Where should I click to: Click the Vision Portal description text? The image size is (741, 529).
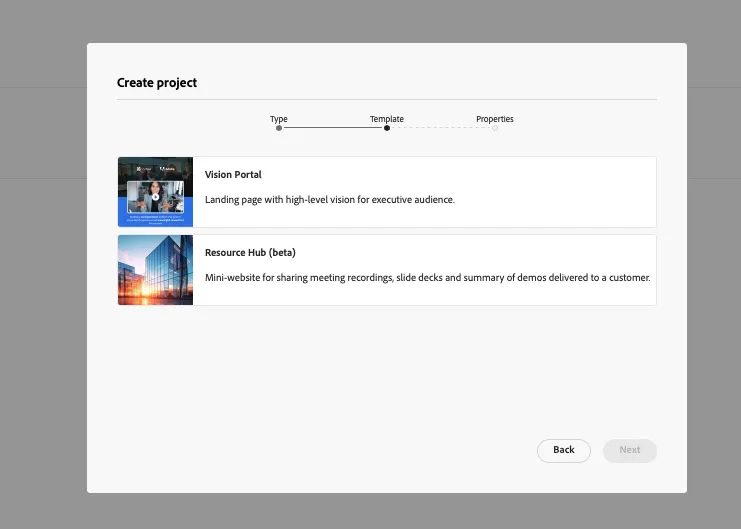pos(330,199)
